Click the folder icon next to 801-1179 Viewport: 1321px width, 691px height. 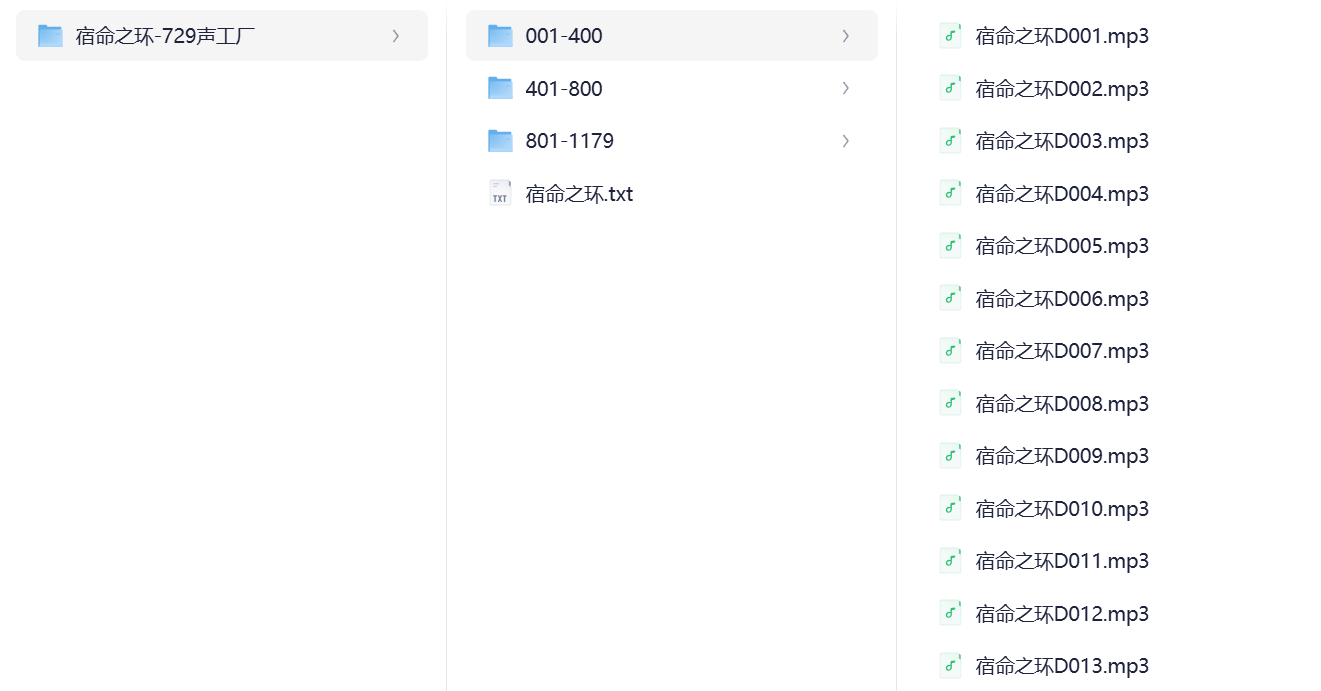tap(500, 141)
